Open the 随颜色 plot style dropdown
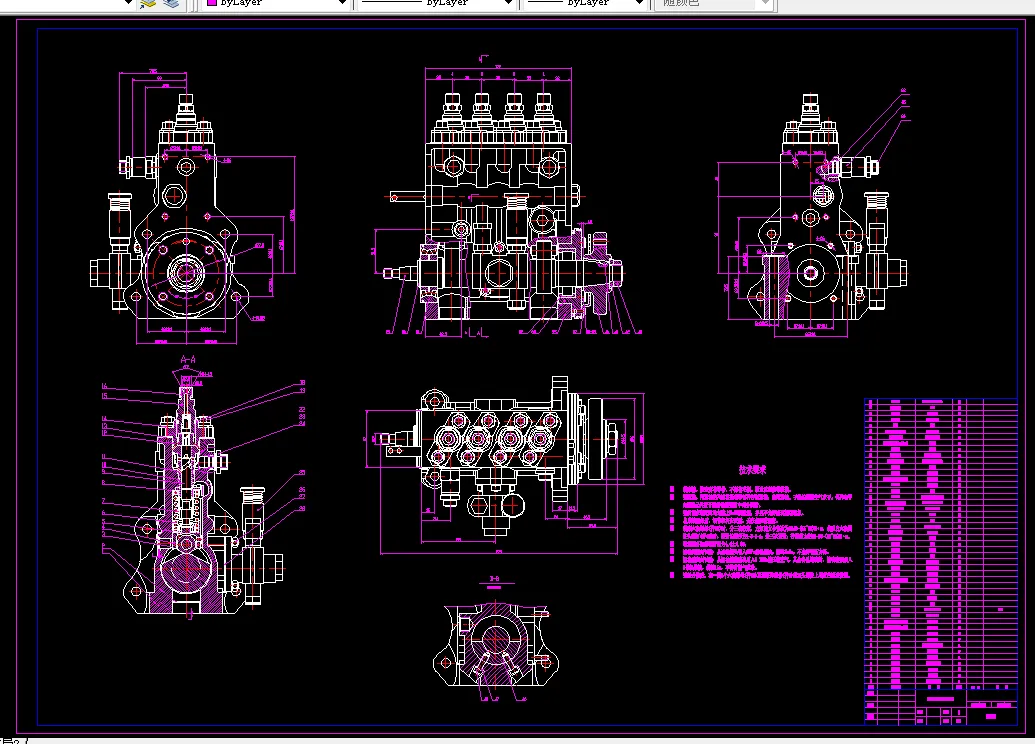Image resolution: width=1035 pixels, height=744 pixels. pos(712,3)
